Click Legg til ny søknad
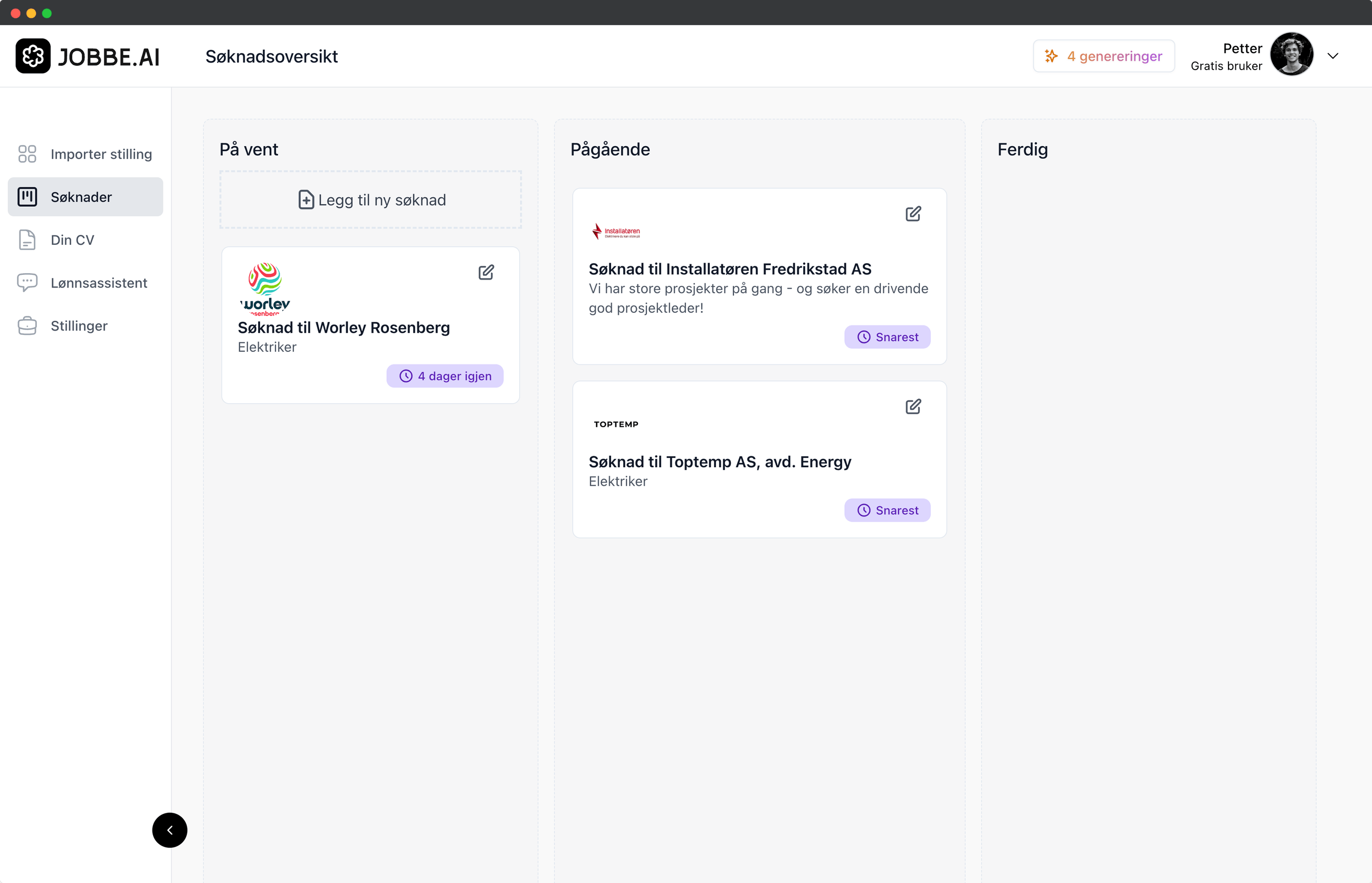The height and width of the screenshot is (883, 1372). point(370,199)
